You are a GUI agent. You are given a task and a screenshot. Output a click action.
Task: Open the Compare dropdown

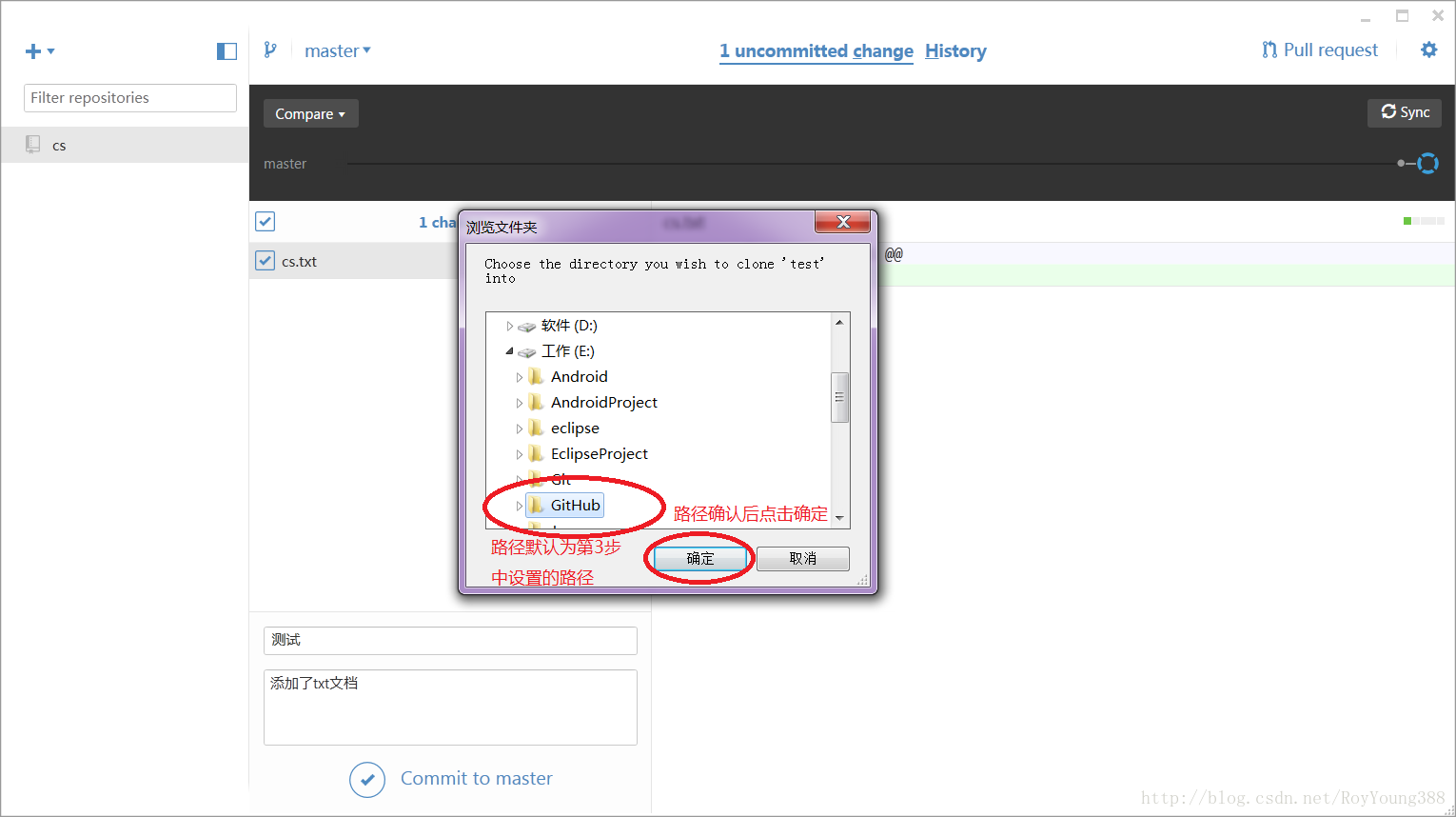point(310,113)
